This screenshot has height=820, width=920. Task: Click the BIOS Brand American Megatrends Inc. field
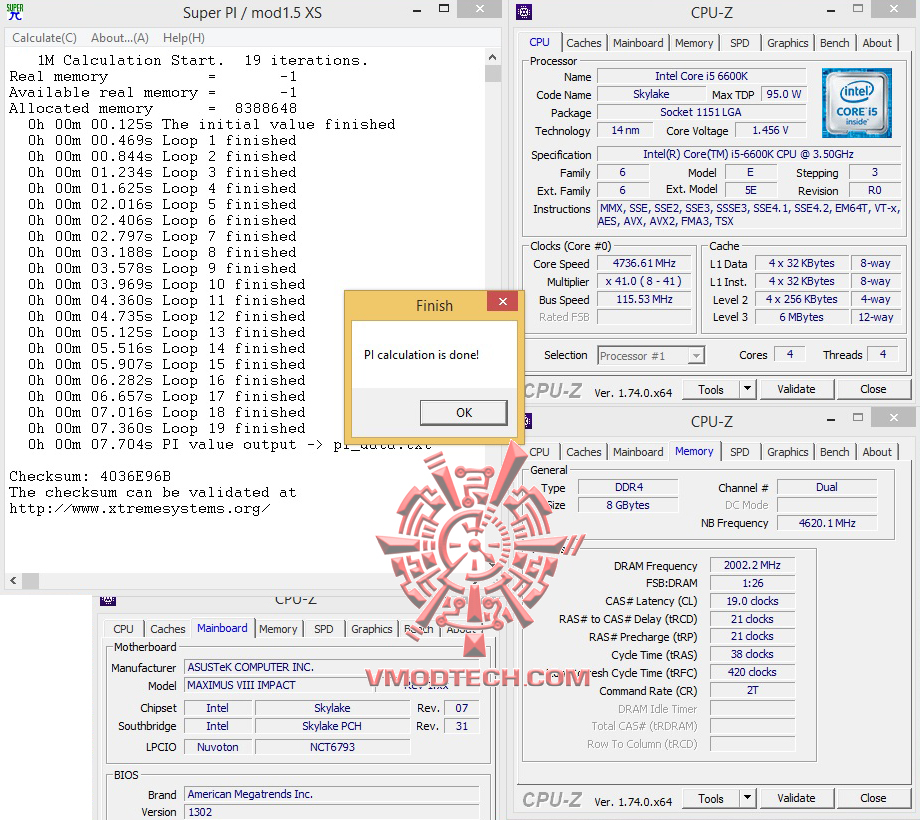point(332,794)
